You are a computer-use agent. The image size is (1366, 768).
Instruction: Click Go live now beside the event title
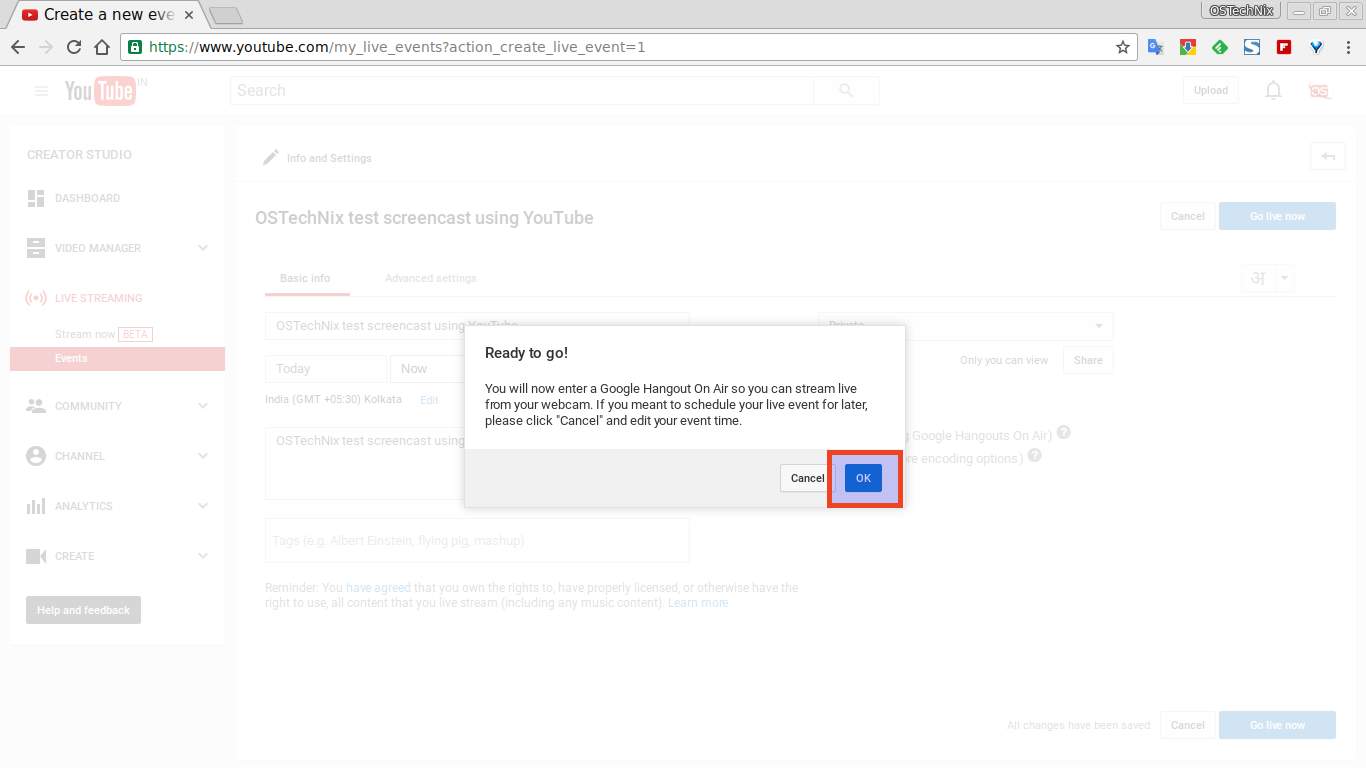click(1277, 216)
